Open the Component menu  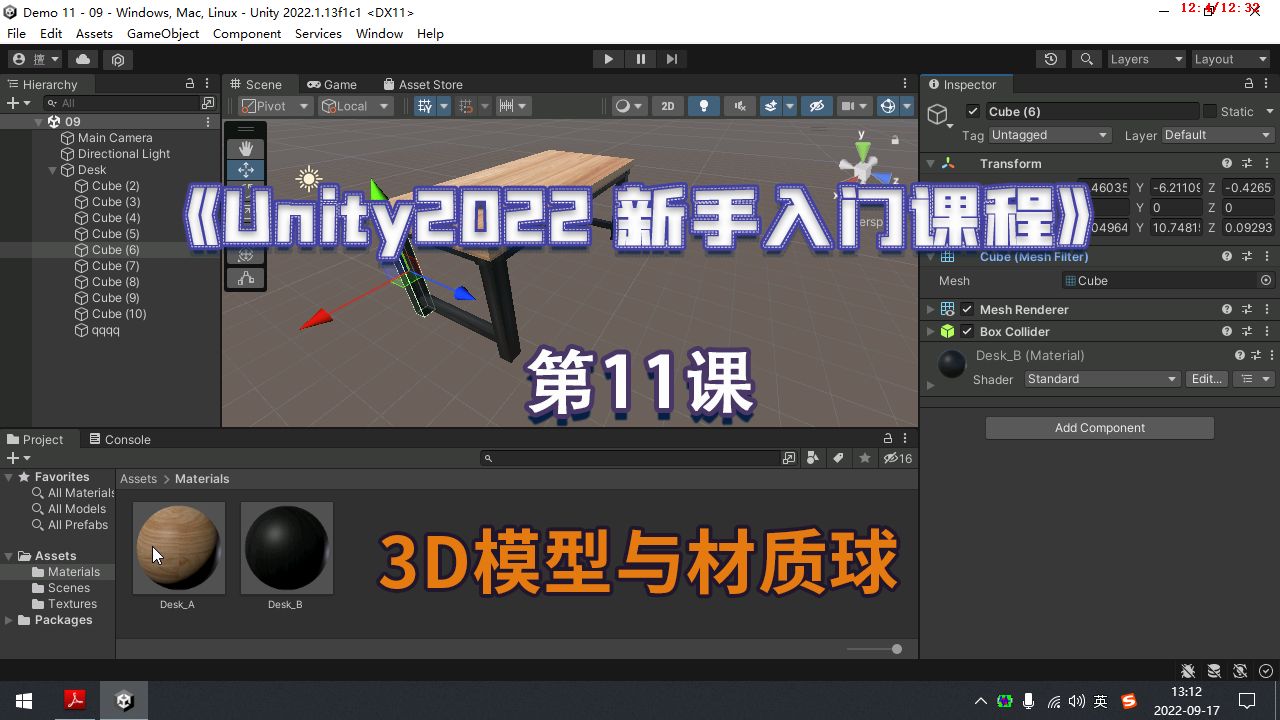coord(247,33)
